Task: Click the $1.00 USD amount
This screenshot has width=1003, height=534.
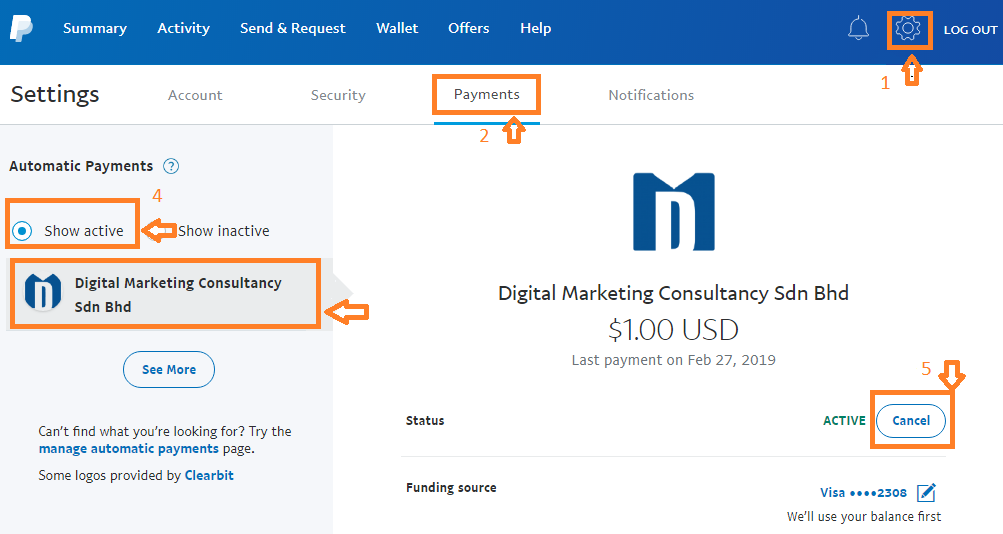Action: tap(674, 330)
